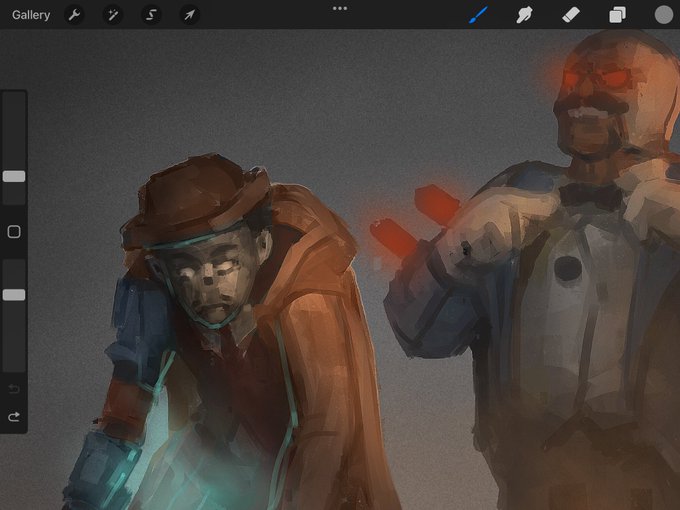Return to the Gallery
Viewport: 680px width, 510px height.
[31, 15]
